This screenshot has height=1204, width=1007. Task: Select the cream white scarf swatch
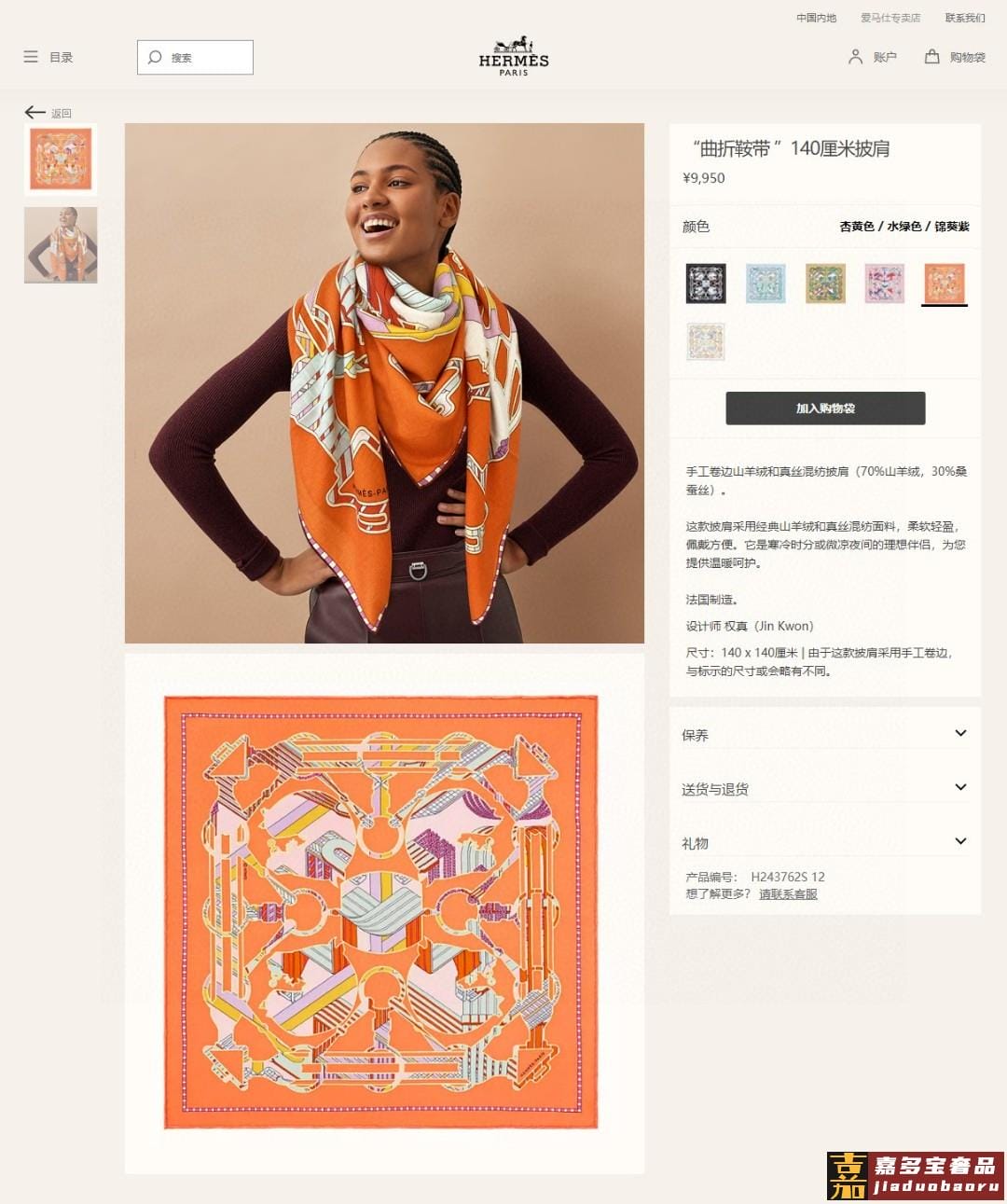706,341
